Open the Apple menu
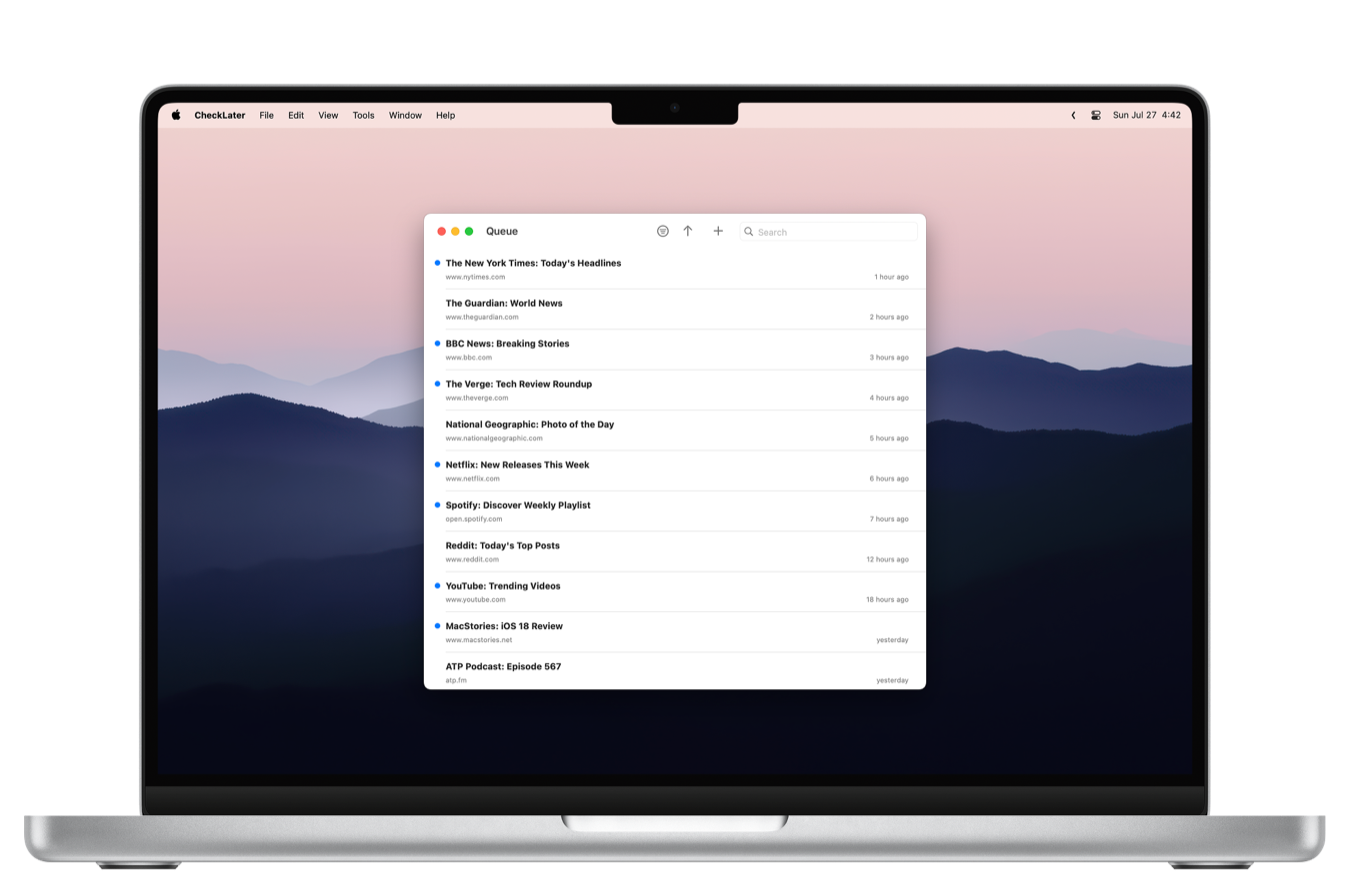Viewport: 1350px width, 877px height. coord(175,115)
